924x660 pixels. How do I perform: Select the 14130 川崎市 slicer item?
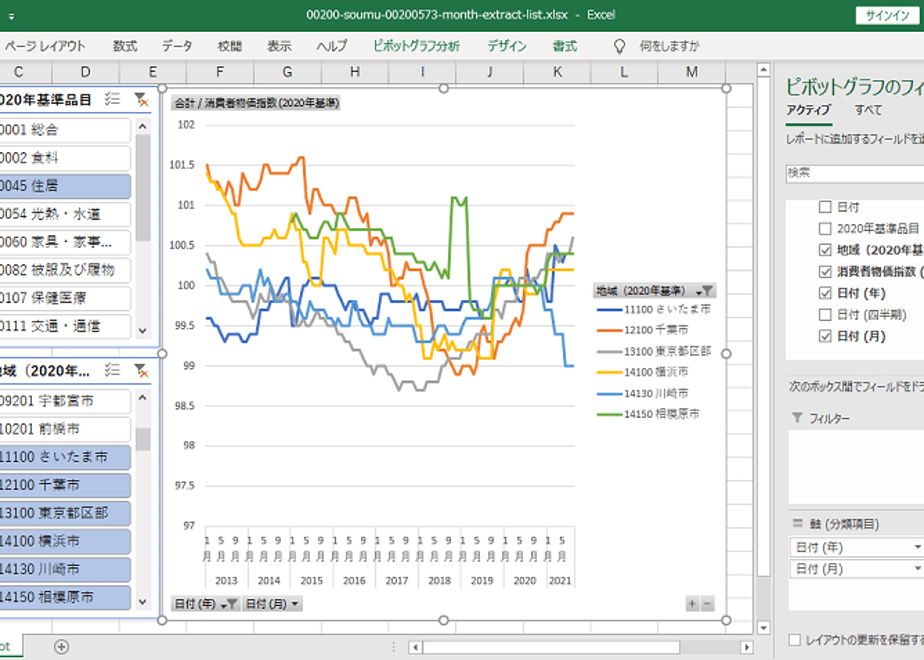tap(64, 569)
